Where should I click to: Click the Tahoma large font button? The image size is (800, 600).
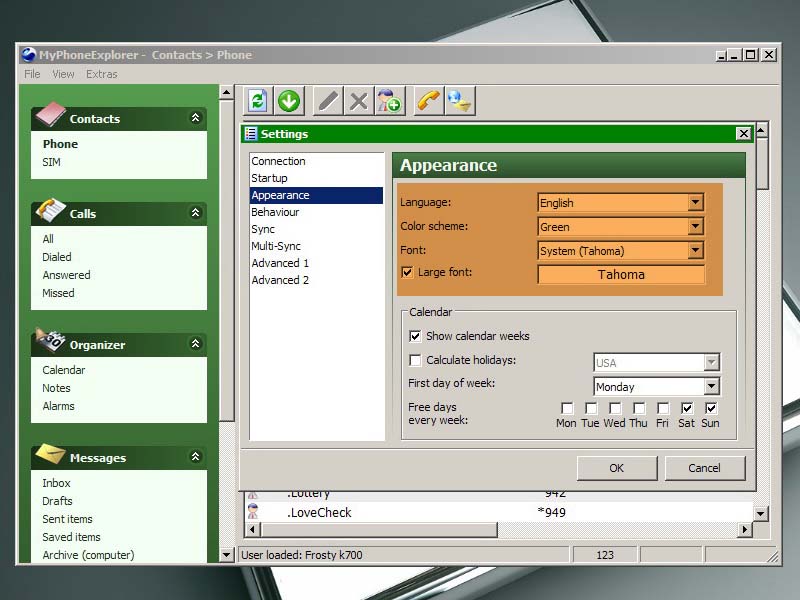pos(621,274)
